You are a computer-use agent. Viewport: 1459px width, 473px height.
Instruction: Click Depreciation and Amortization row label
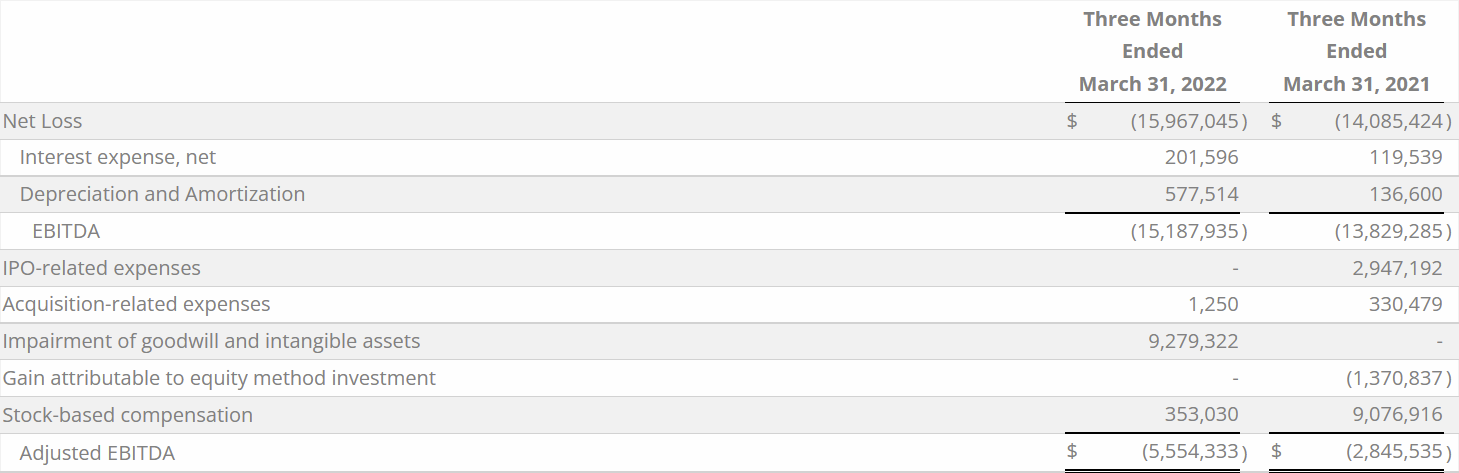click(162, 194)
